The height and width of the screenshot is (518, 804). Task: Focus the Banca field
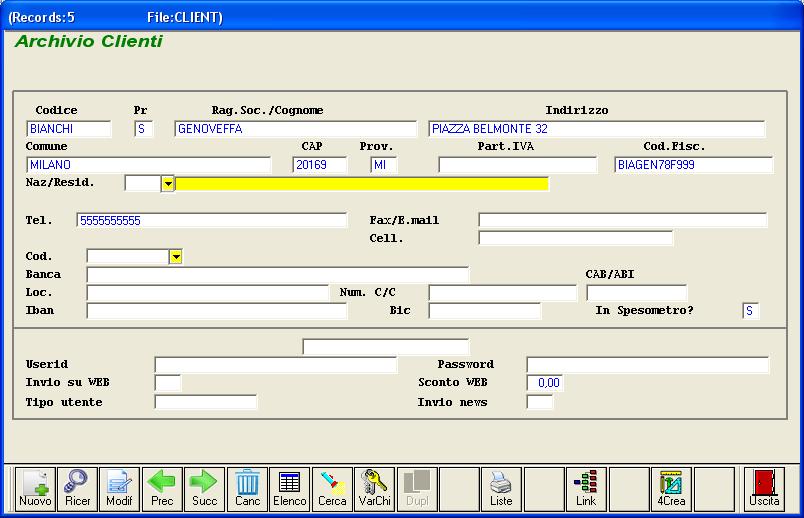(278, 274)
